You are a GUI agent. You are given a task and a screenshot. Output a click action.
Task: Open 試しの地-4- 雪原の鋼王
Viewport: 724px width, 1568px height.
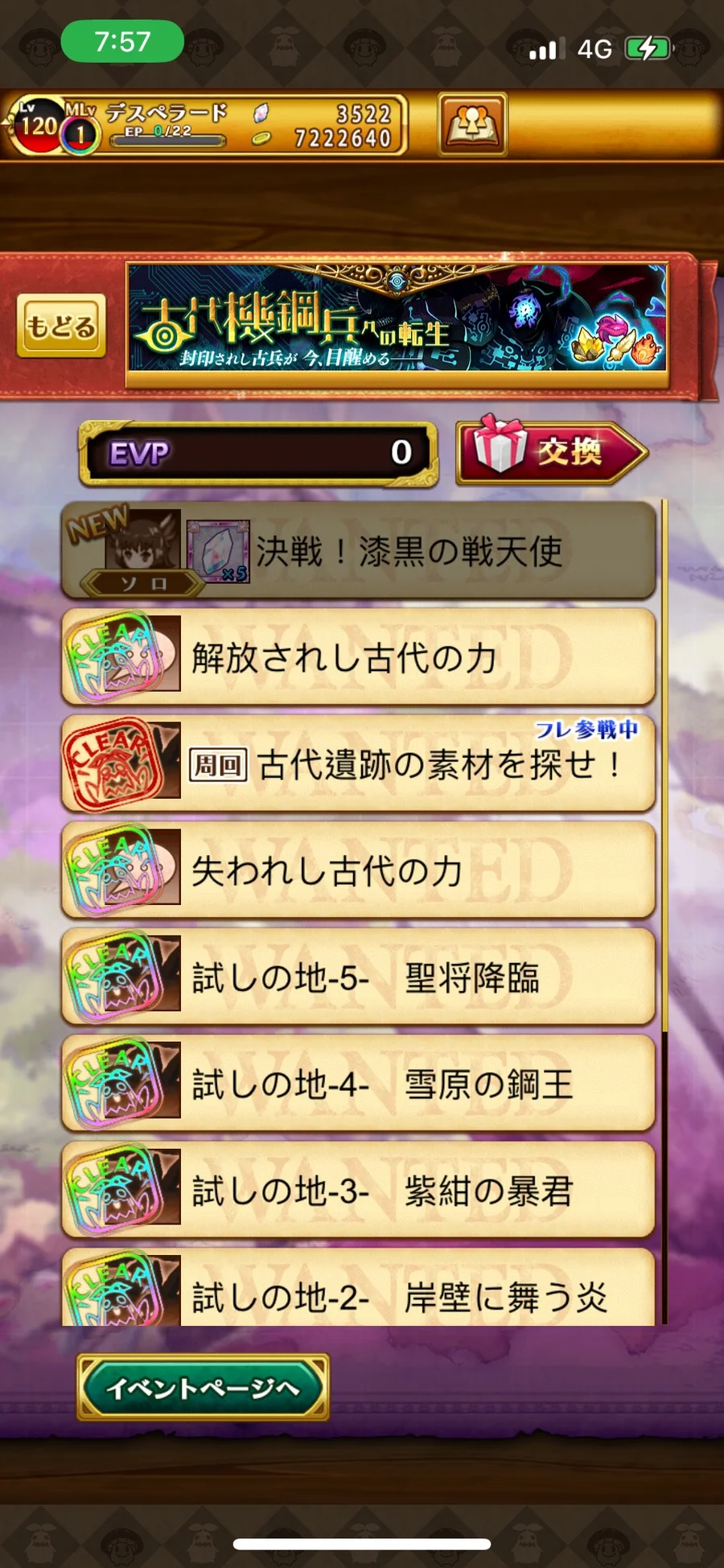tap(359, 1083)
